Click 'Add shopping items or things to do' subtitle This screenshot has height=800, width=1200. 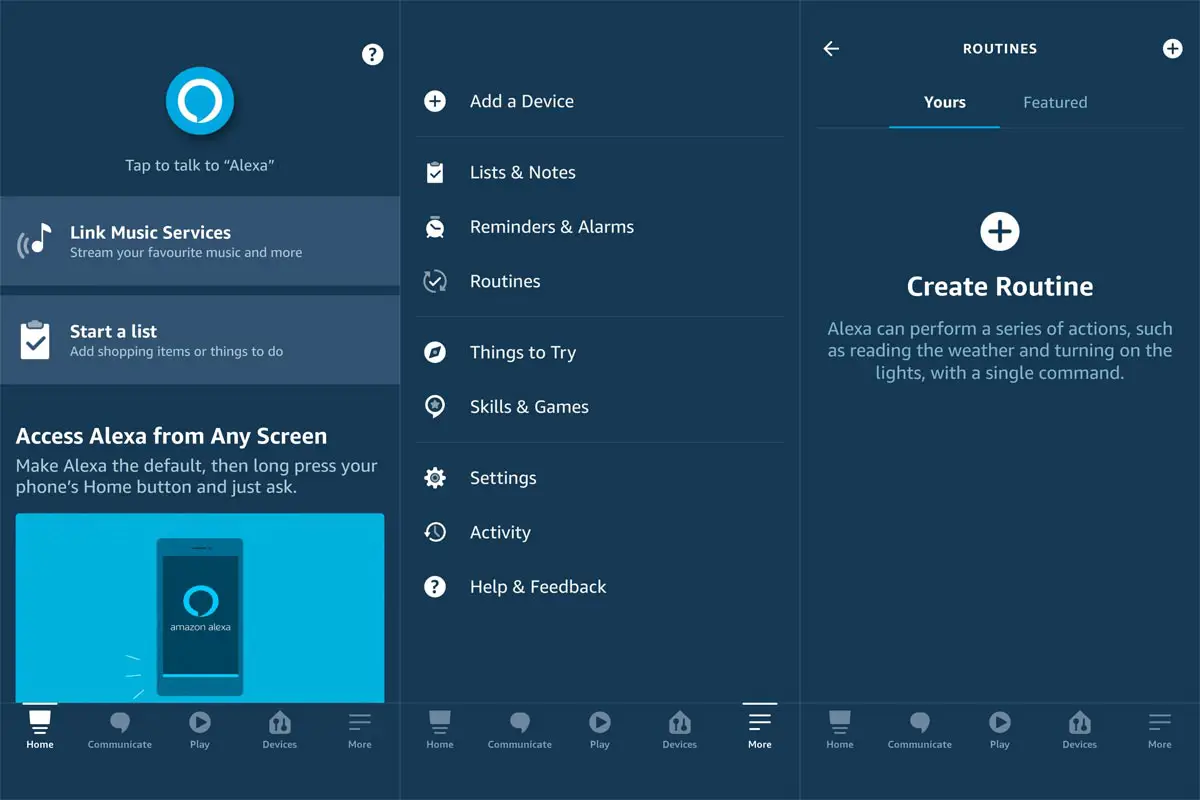point(176,352)
